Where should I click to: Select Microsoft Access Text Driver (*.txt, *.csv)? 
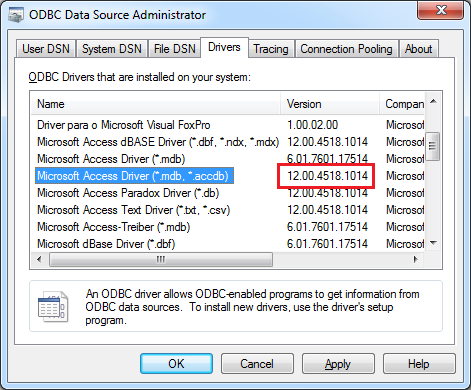(x=134, y=210)
